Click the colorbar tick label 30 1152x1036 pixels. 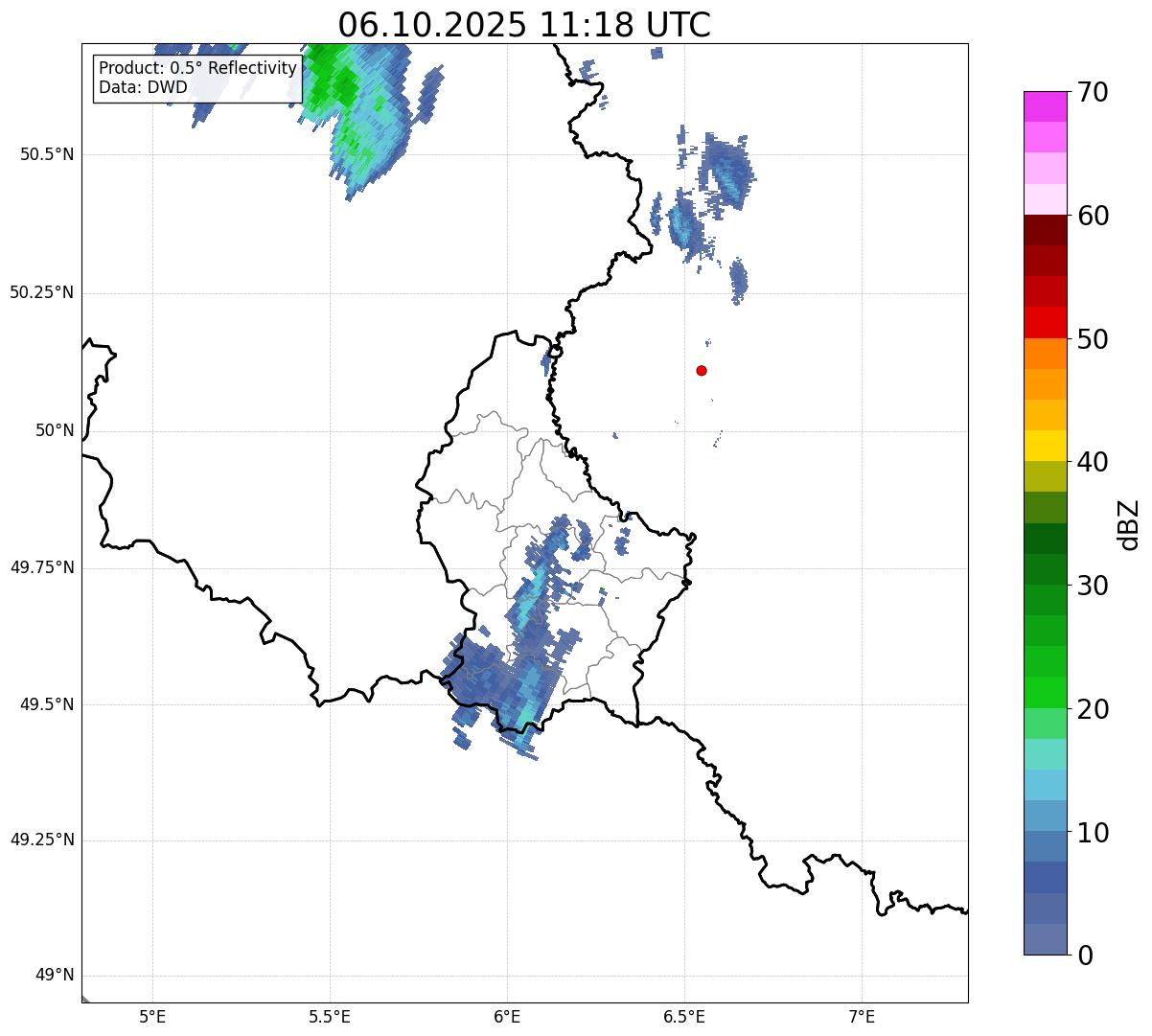coord(1093,586)
